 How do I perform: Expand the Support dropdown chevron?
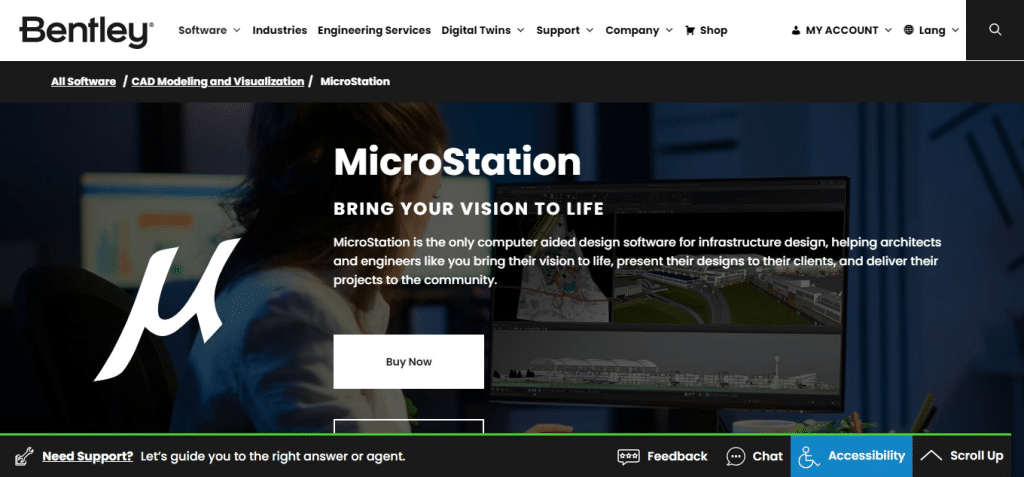(x=590, y=30)
